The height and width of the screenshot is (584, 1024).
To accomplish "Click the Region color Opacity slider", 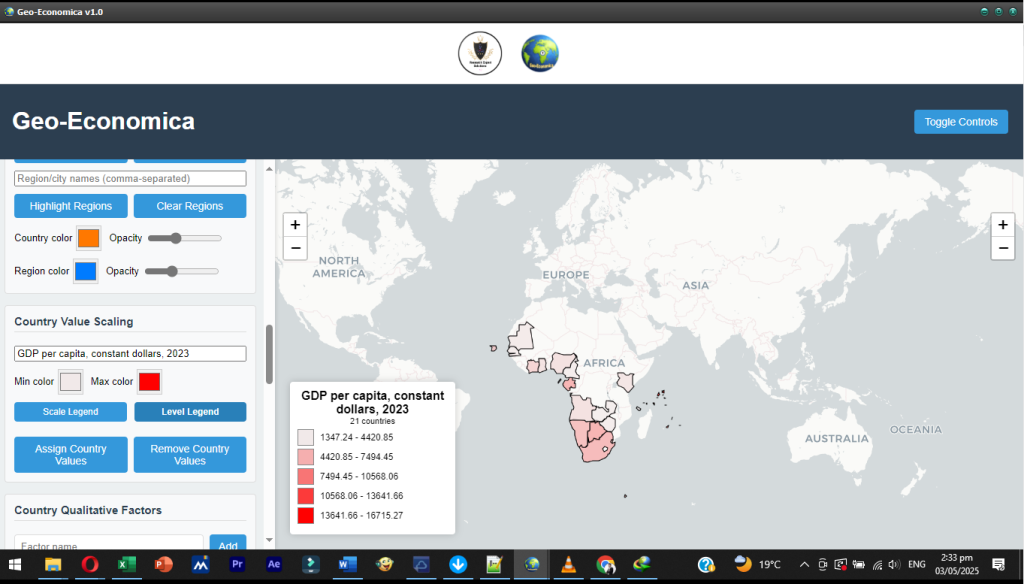I will (182, 271).
